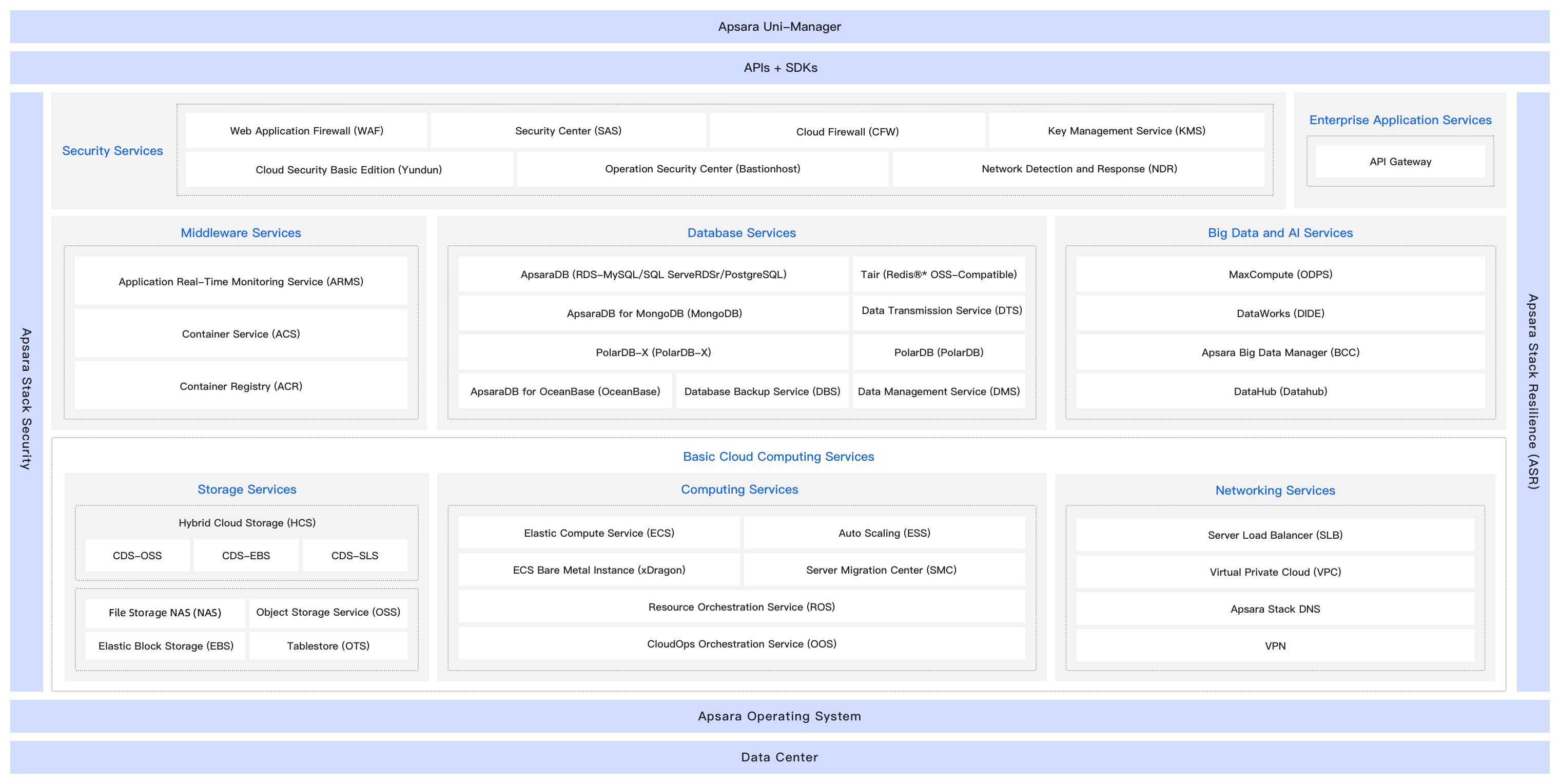Select Object Storage Service (OSS) box
This screenshot has height=784, width=1560.
coord(327,612)
